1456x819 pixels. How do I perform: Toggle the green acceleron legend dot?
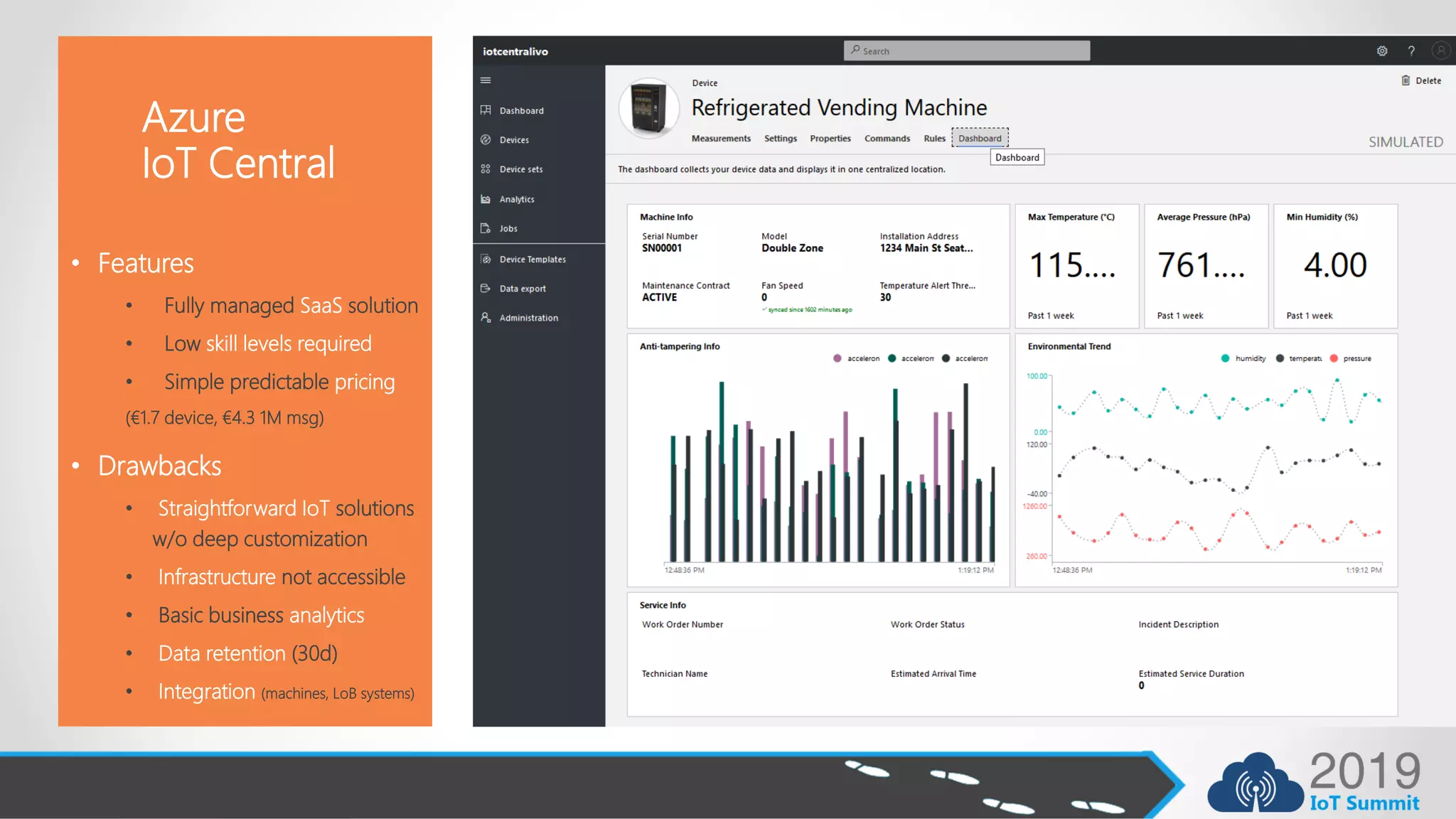click(892, 358)
